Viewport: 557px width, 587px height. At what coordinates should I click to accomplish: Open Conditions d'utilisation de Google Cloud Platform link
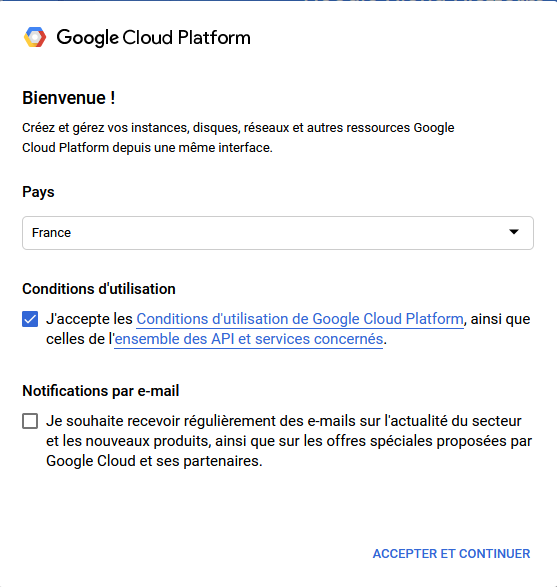(300, 319)
